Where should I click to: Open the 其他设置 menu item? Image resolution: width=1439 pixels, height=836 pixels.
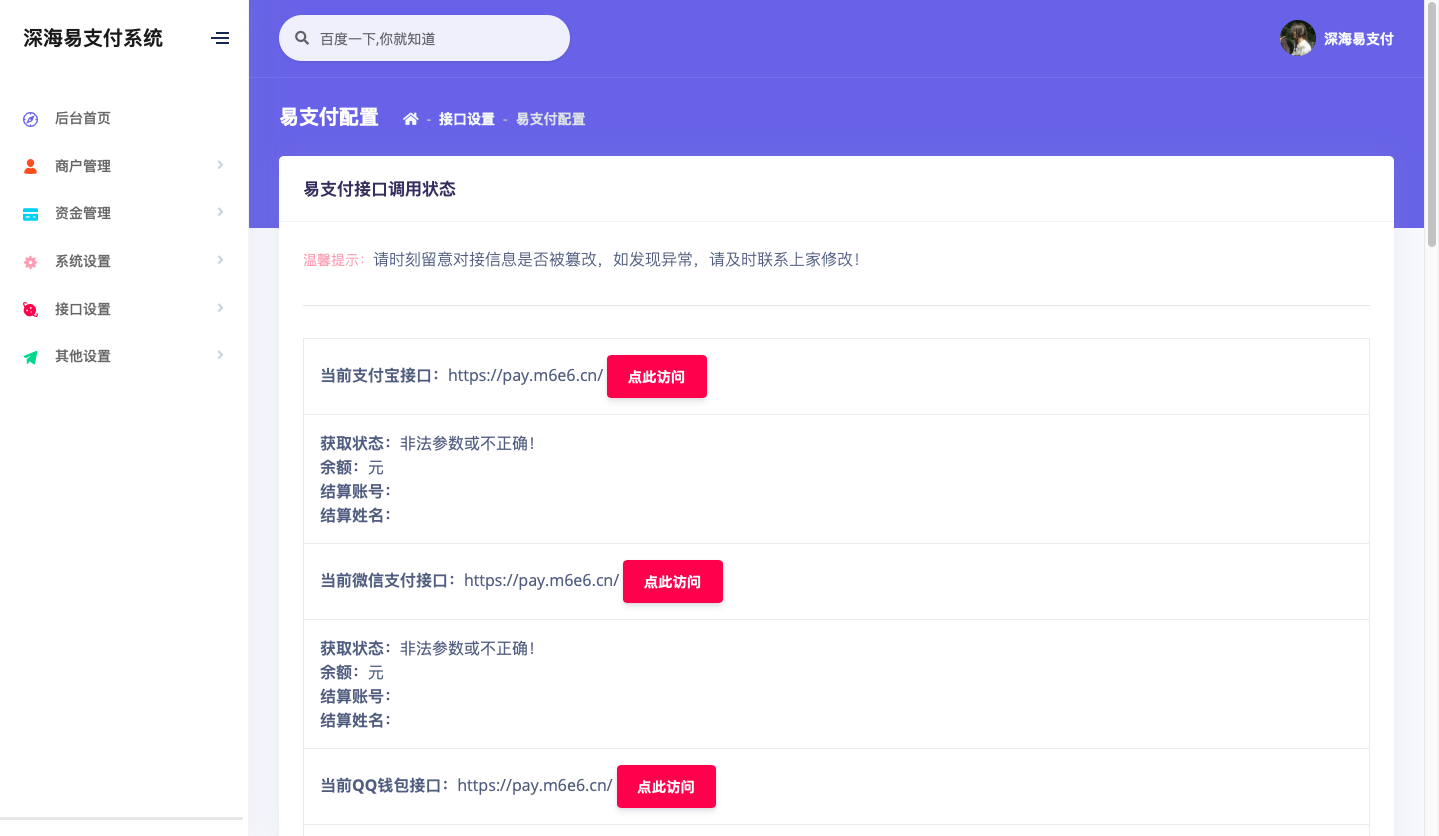click(x=83, y=356)
